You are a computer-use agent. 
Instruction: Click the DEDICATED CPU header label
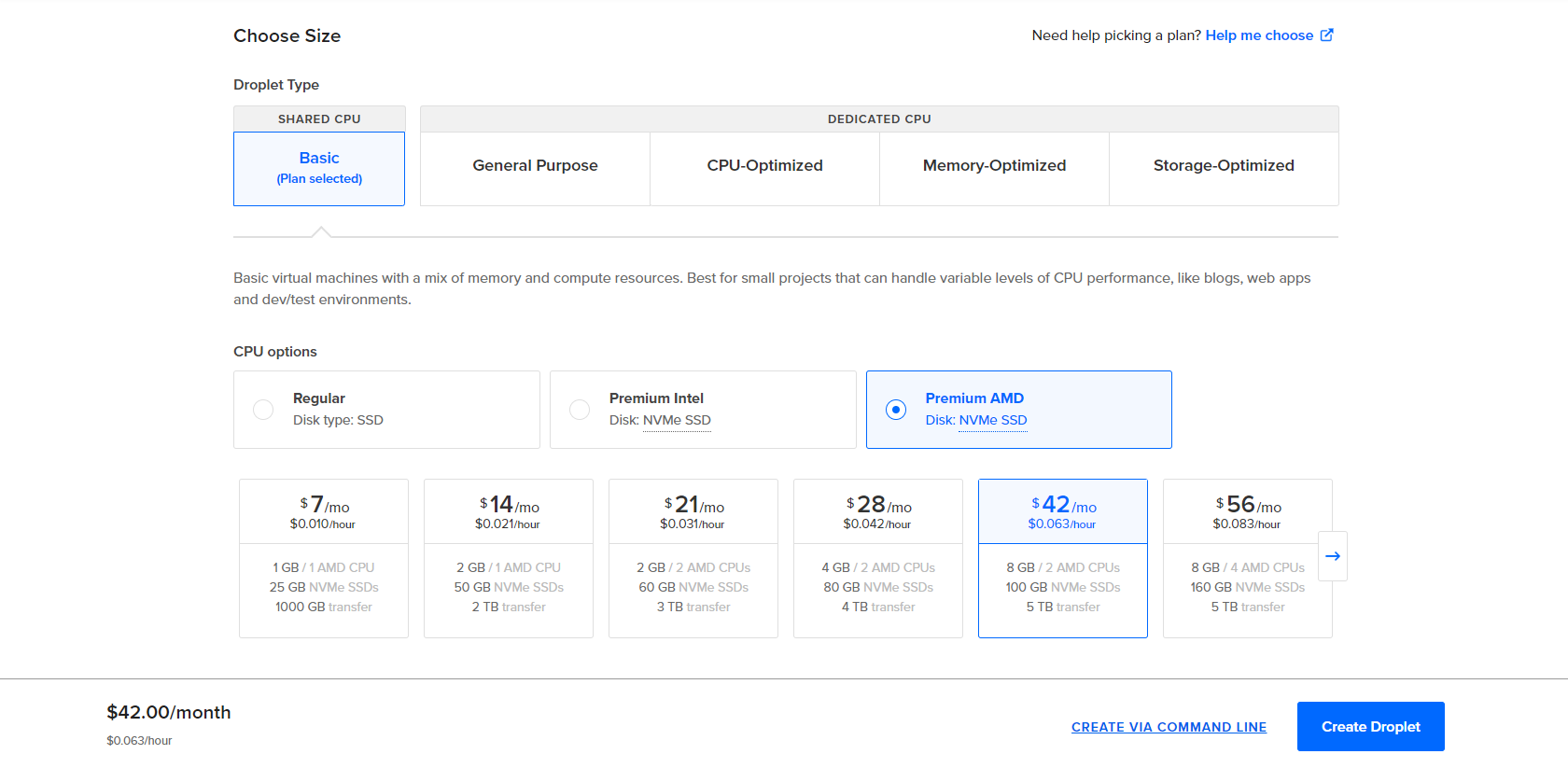[879, 119]
